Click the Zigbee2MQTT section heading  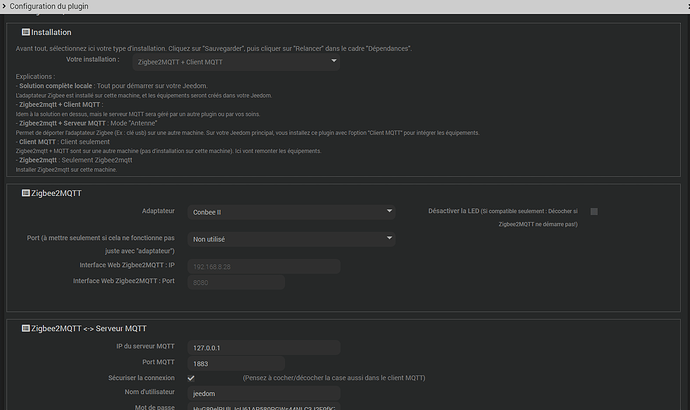point(60,193)
